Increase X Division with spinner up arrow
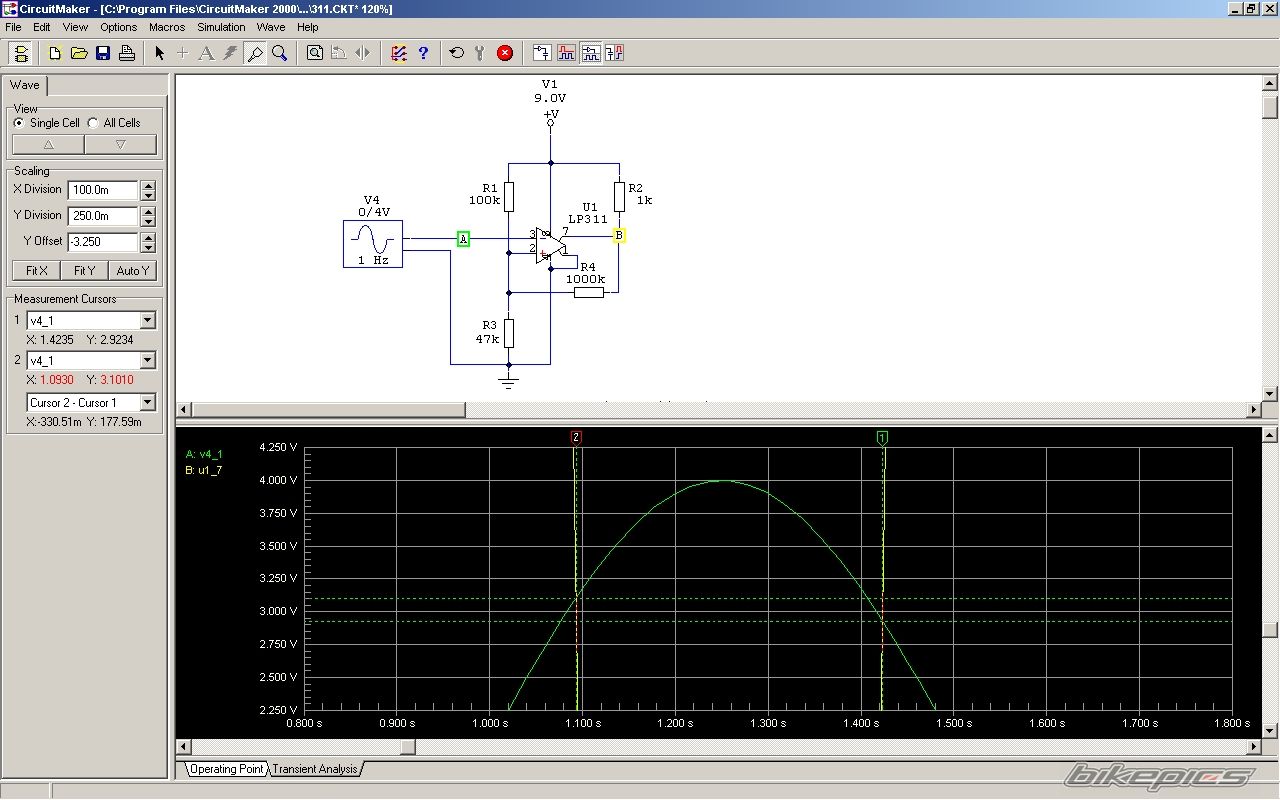1280x800 pixels. (x=148, y=185)
